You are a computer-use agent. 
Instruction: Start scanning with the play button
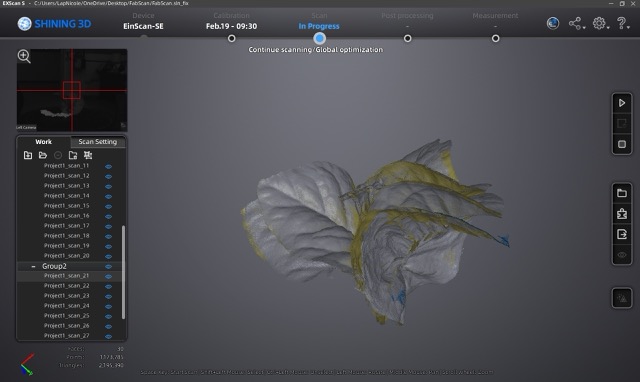pos(622,103)
